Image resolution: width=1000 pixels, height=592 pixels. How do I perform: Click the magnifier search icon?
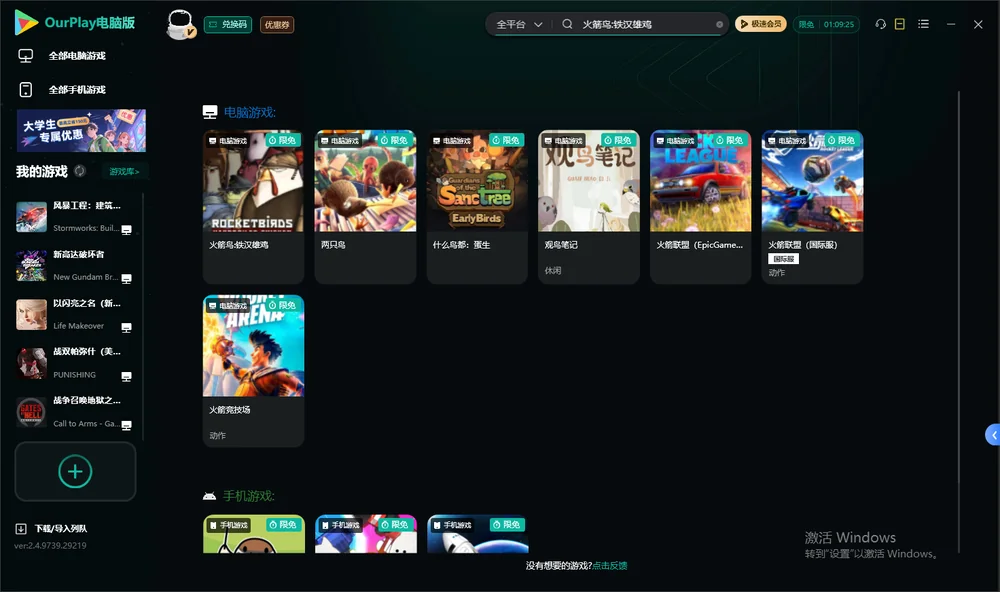[567, 24]
